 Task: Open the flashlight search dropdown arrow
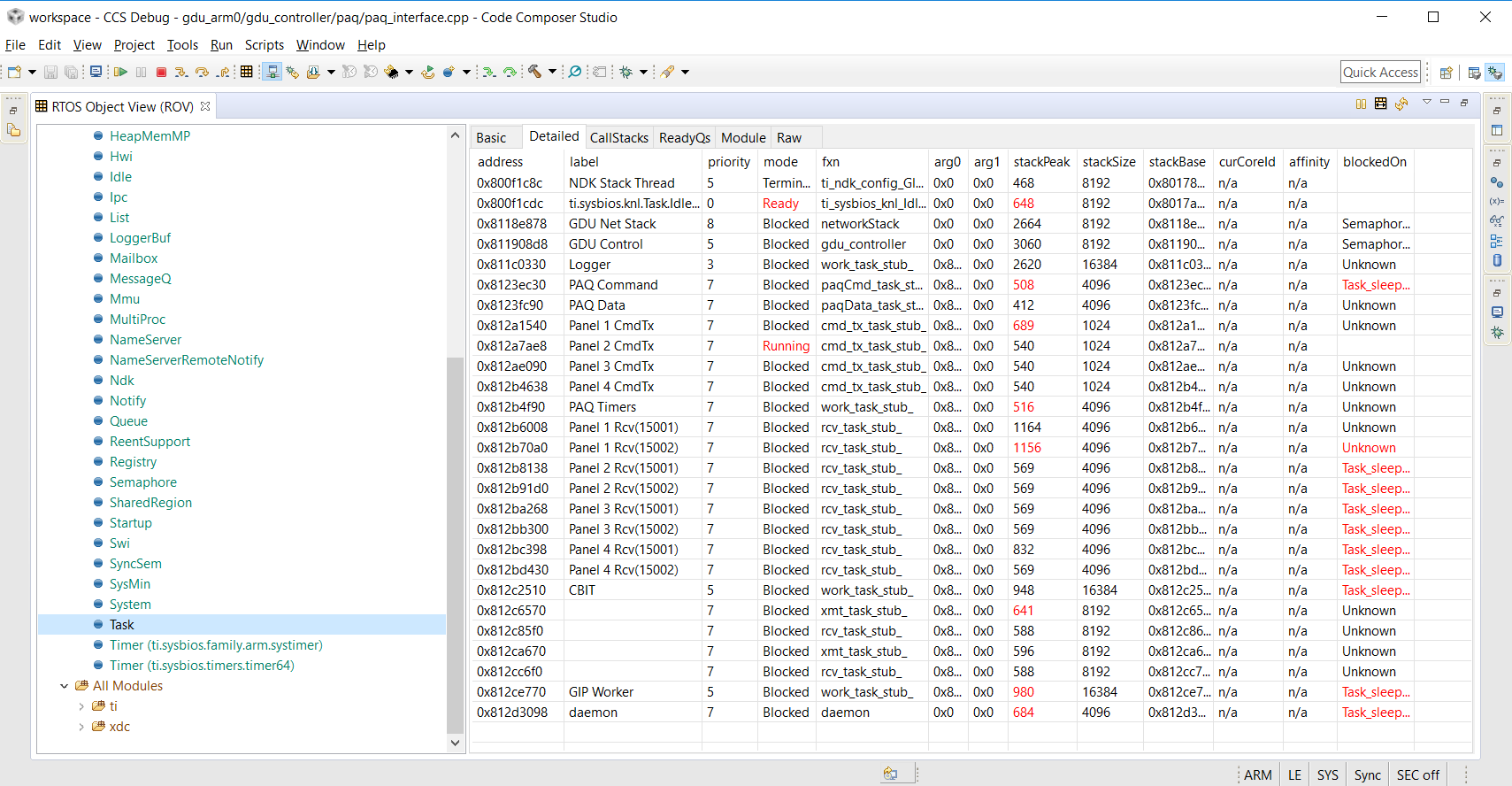tap(685, 72)
